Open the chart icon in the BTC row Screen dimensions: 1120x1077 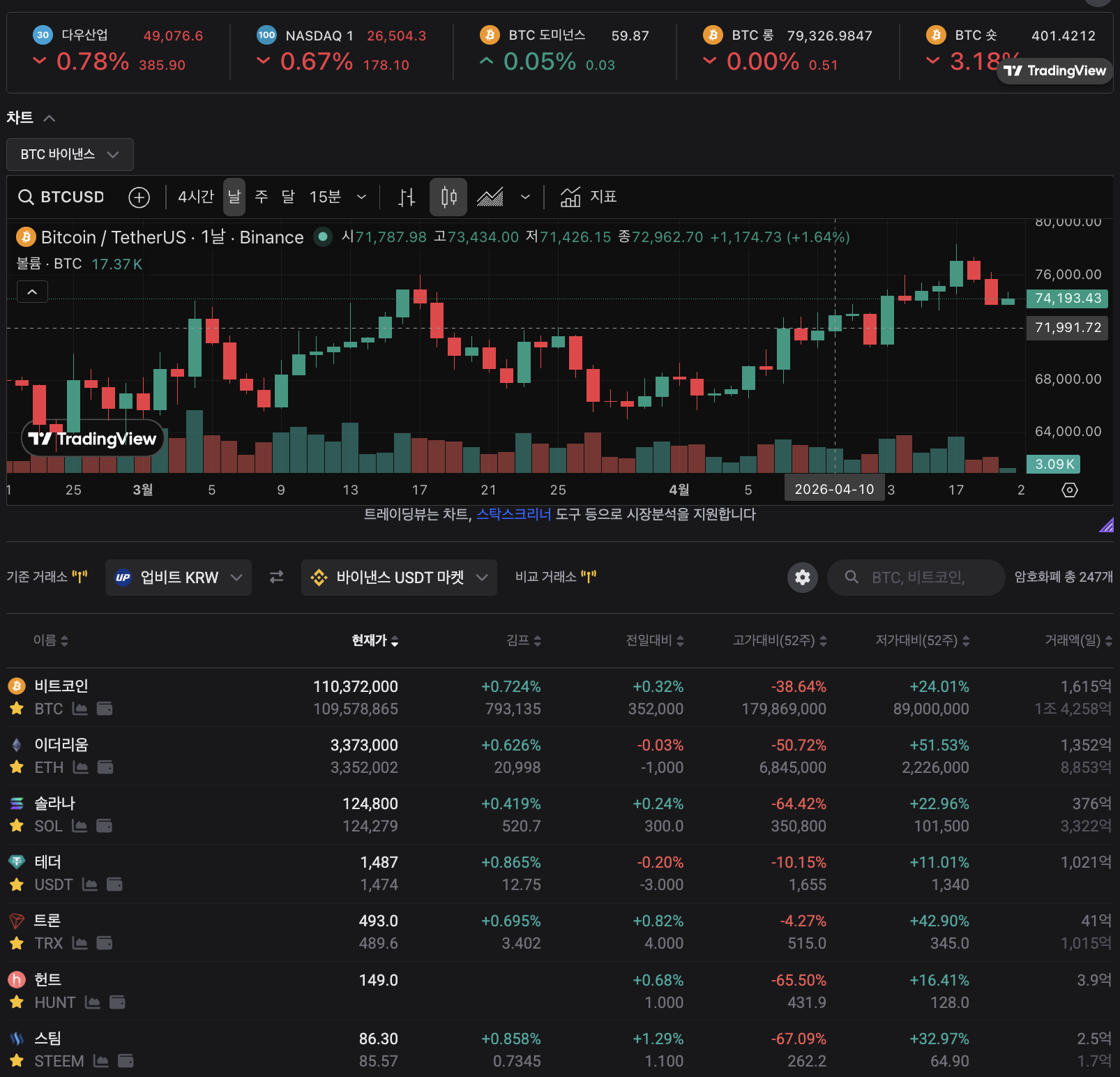pos(80,709)
